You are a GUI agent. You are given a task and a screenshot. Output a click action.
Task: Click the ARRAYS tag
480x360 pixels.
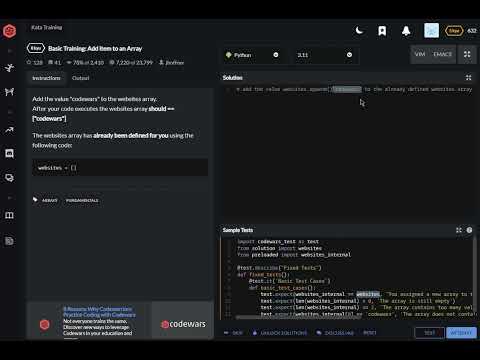pos(50,200)
